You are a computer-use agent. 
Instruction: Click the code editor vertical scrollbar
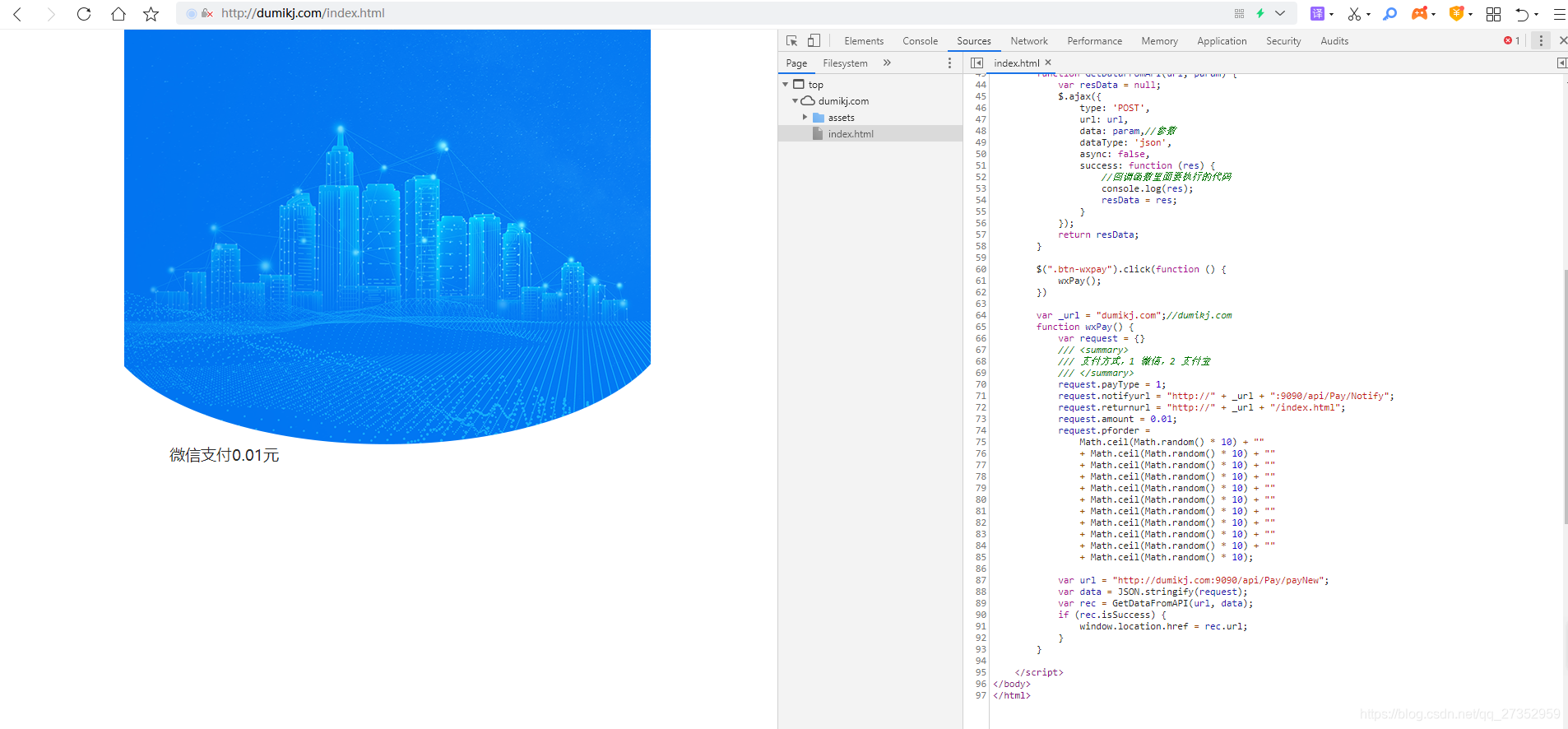pyautogui.click(x=1565, y=395)
